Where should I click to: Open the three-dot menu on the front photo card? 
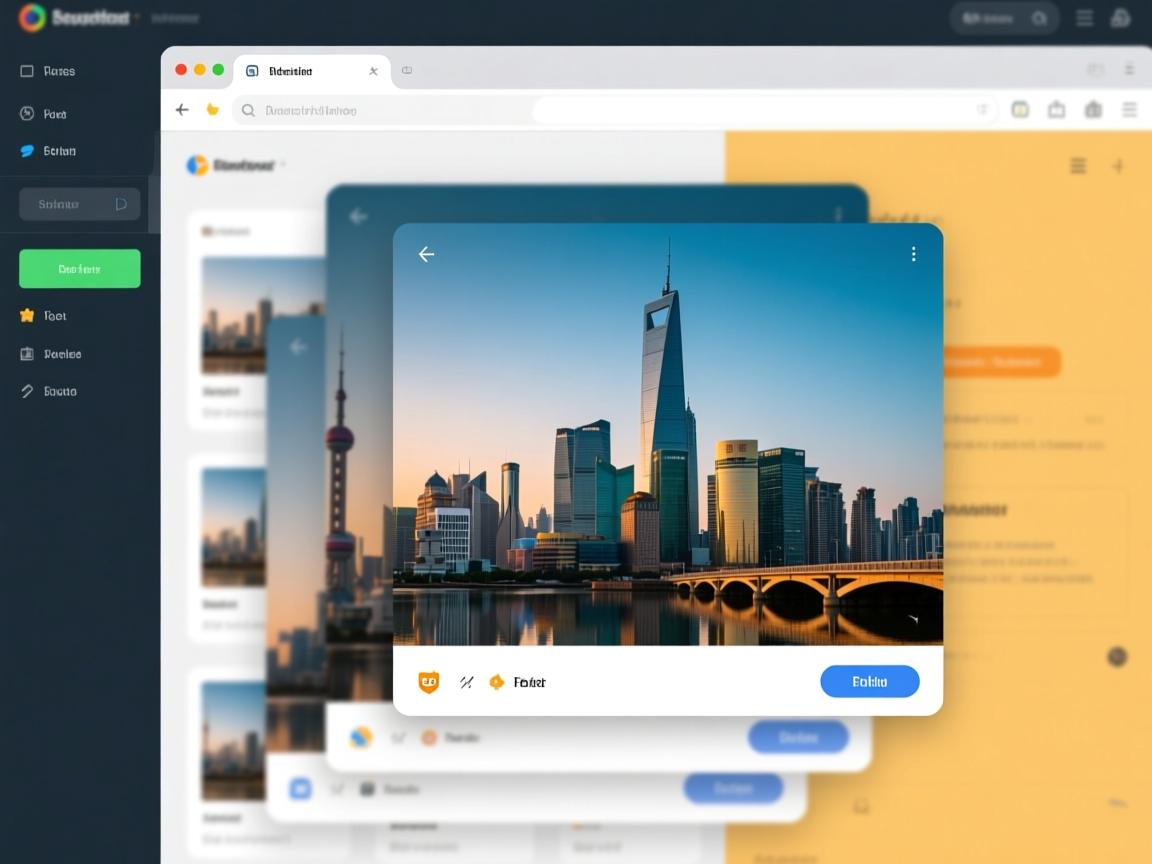(x=913, y=254)
